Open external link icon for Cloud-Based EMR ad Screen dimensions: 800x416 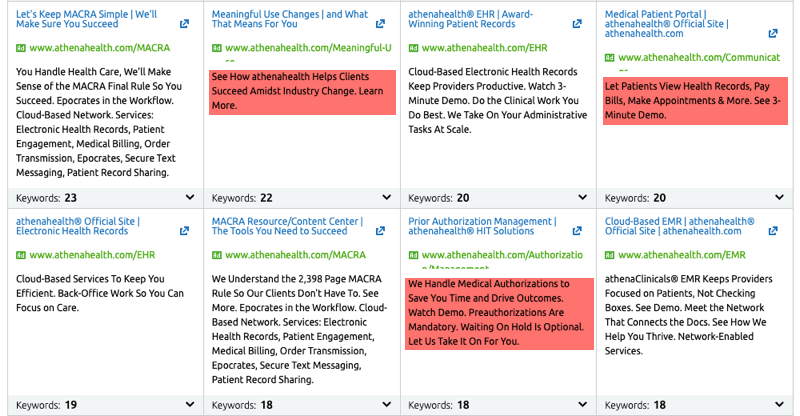(x=775, y=231)
